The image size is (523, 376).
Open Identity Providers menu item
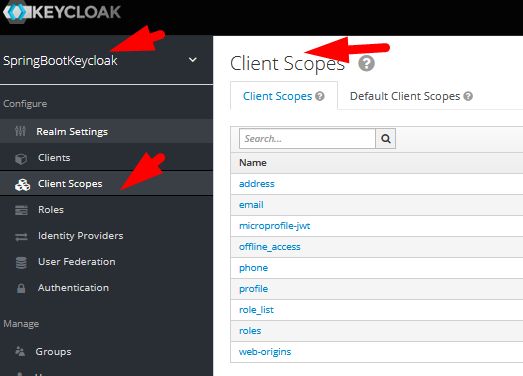click(x=81, y=236)
